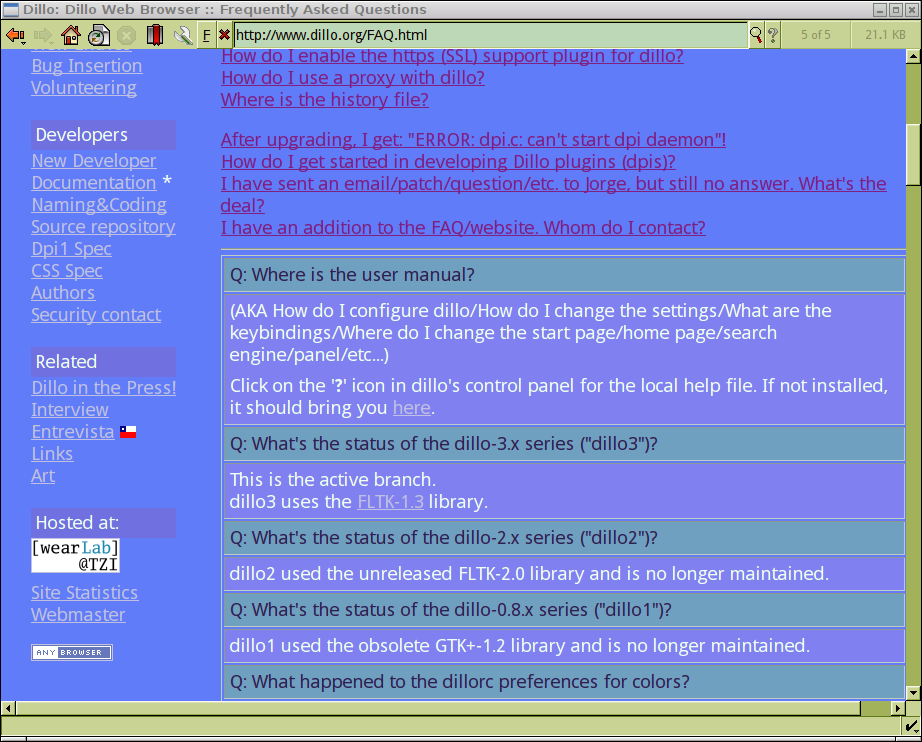Image resolution: width=922 pixels, height=742 pixels.
Task: Open the Bookmarks book icon
Action: point(154,36)
